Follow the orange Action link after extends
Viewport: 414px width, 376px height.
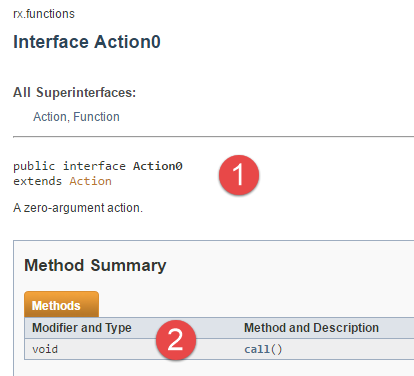[x=90, y=181]
